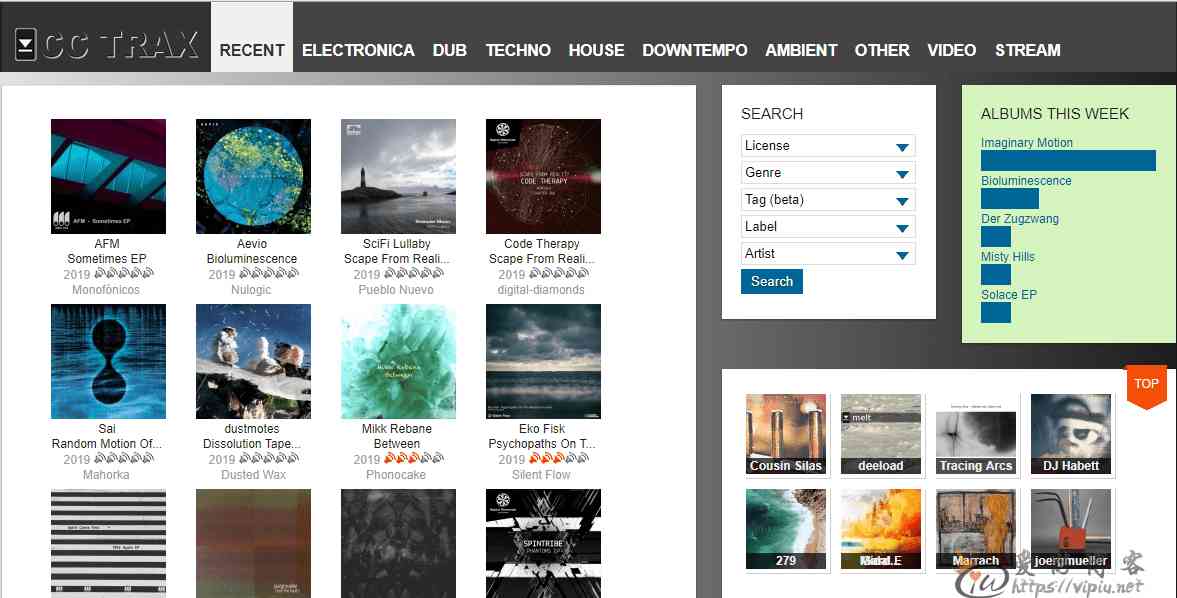Image resolution: width=1177 pixels, height=598 pixels.
Task: Click the Bioluminescence popularity bar
Action: (x=1010, y=198)
